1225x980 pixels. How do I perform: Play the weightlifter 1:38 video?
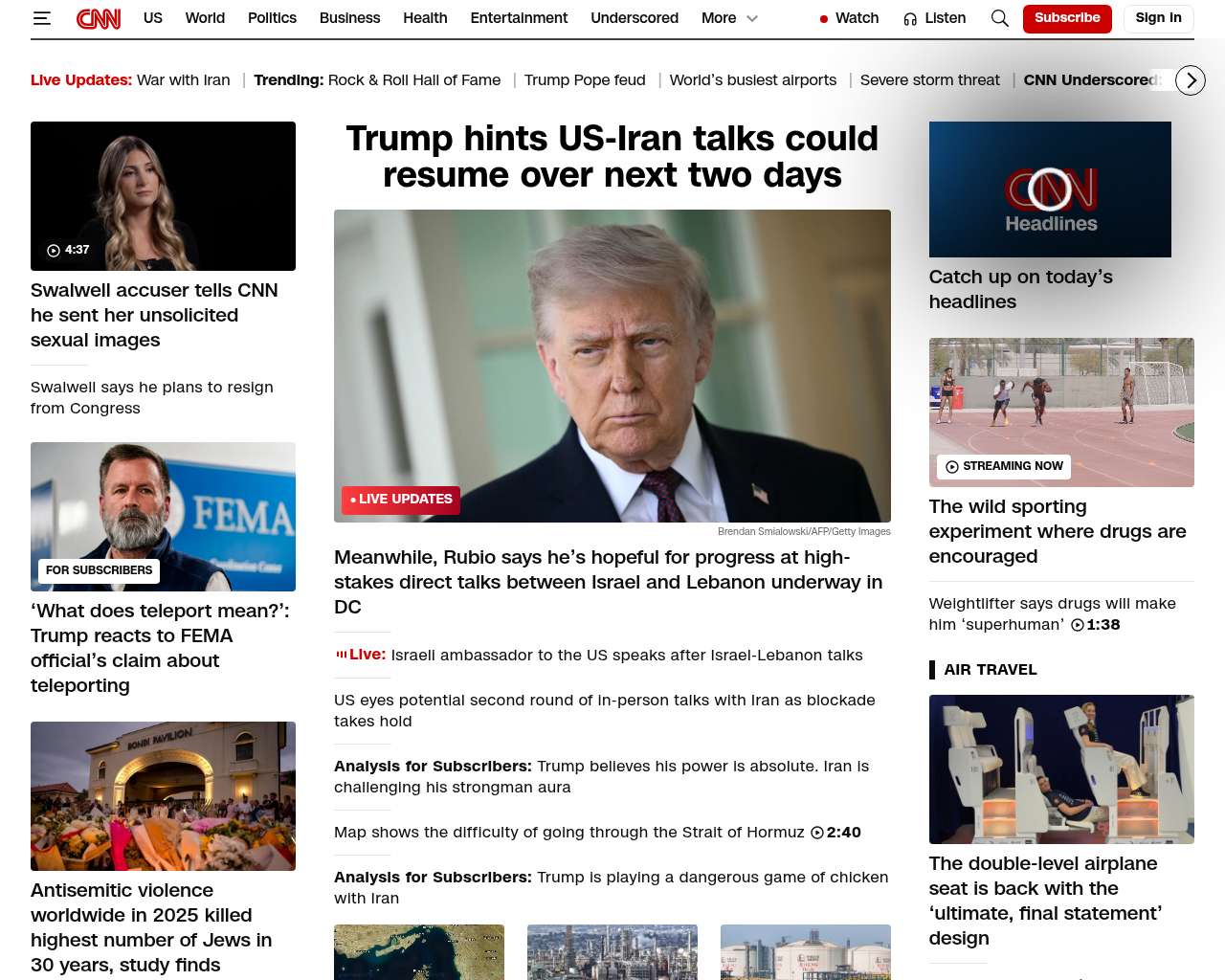[x=1078, y=625]
